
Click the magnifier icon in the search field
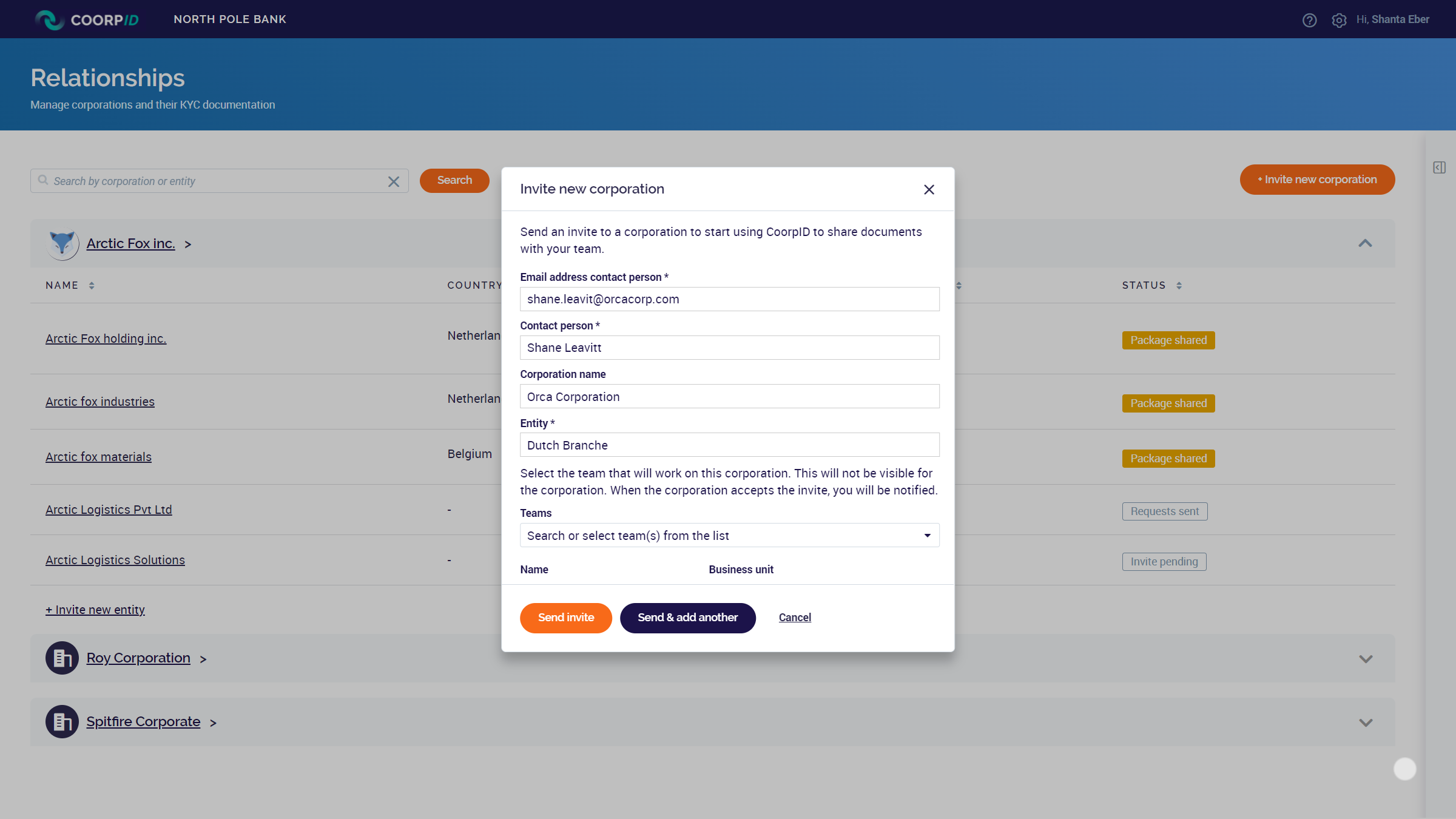tap(42, 180)
